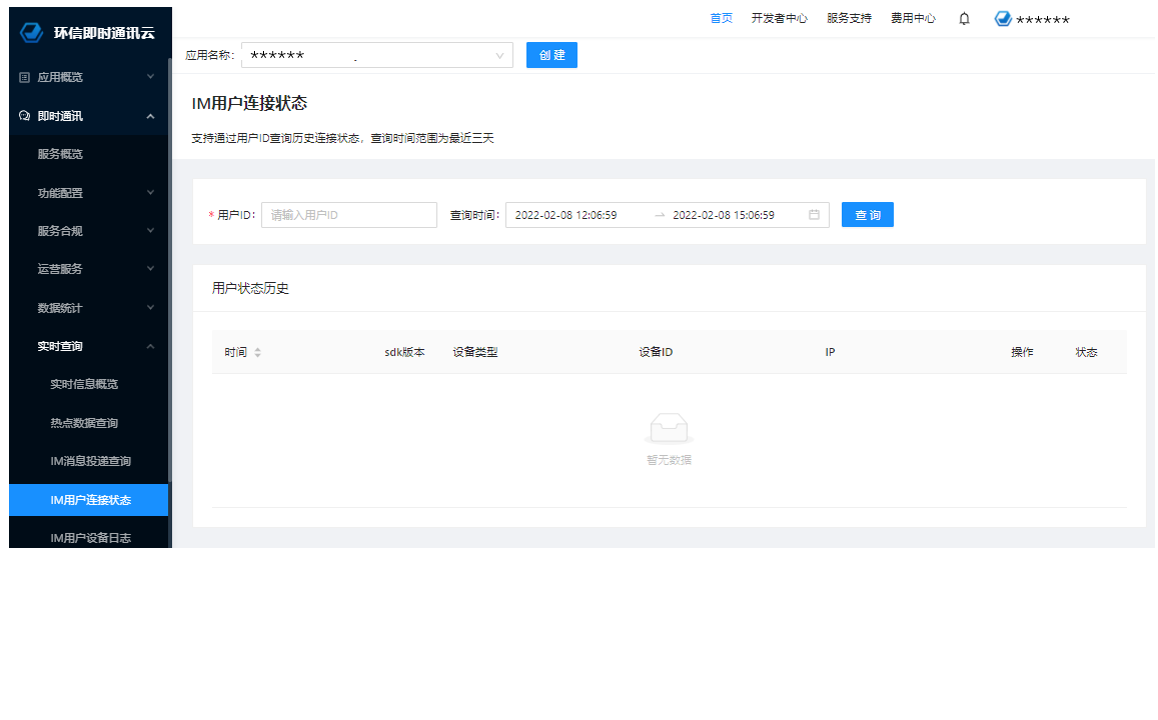Click the 设备类型 column header
This screenshot has width=1158, height=720.
coord(475,352)
